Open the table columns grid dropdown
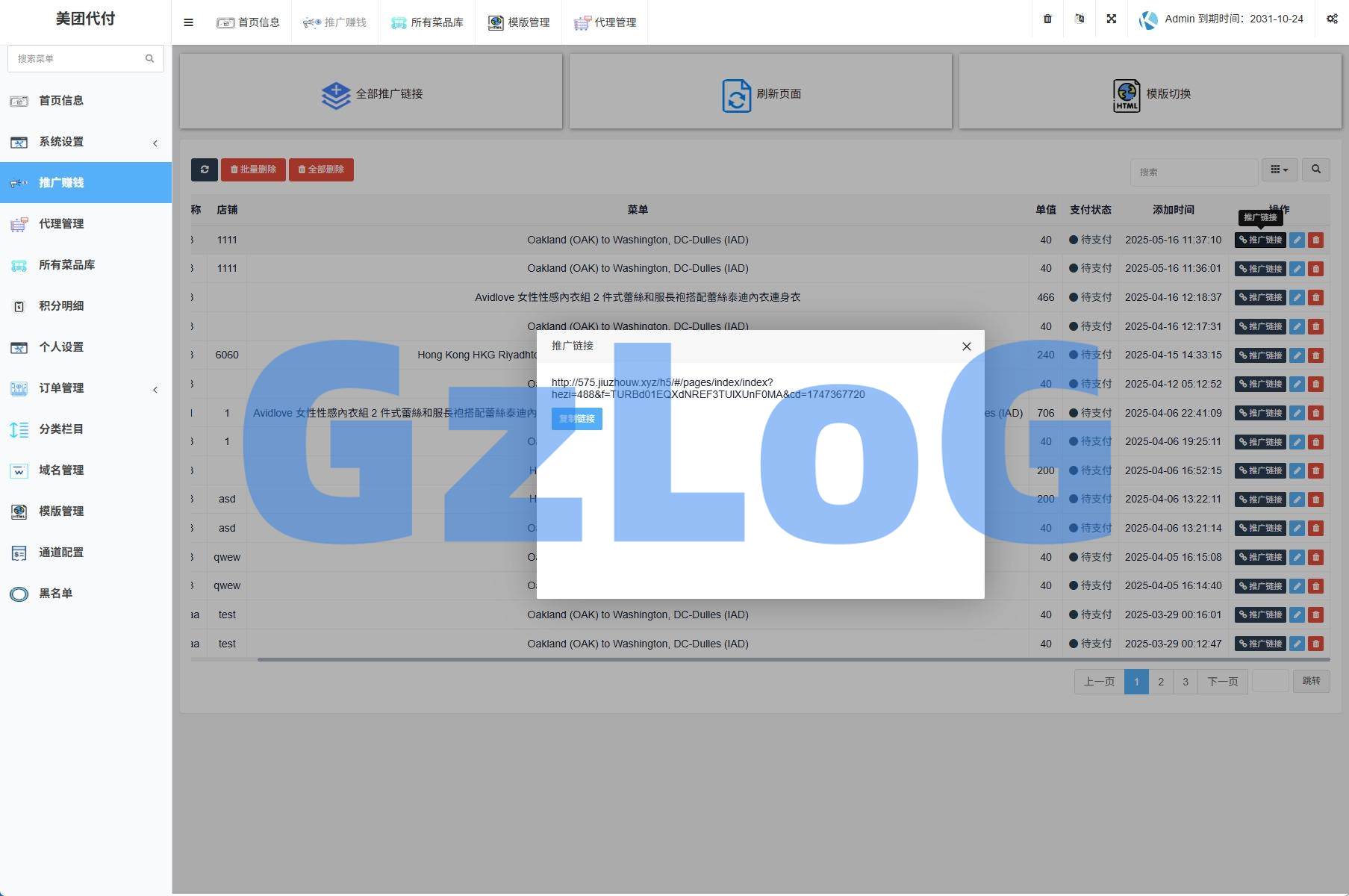The image size is (1349, 896). (x=1279, y=169)
